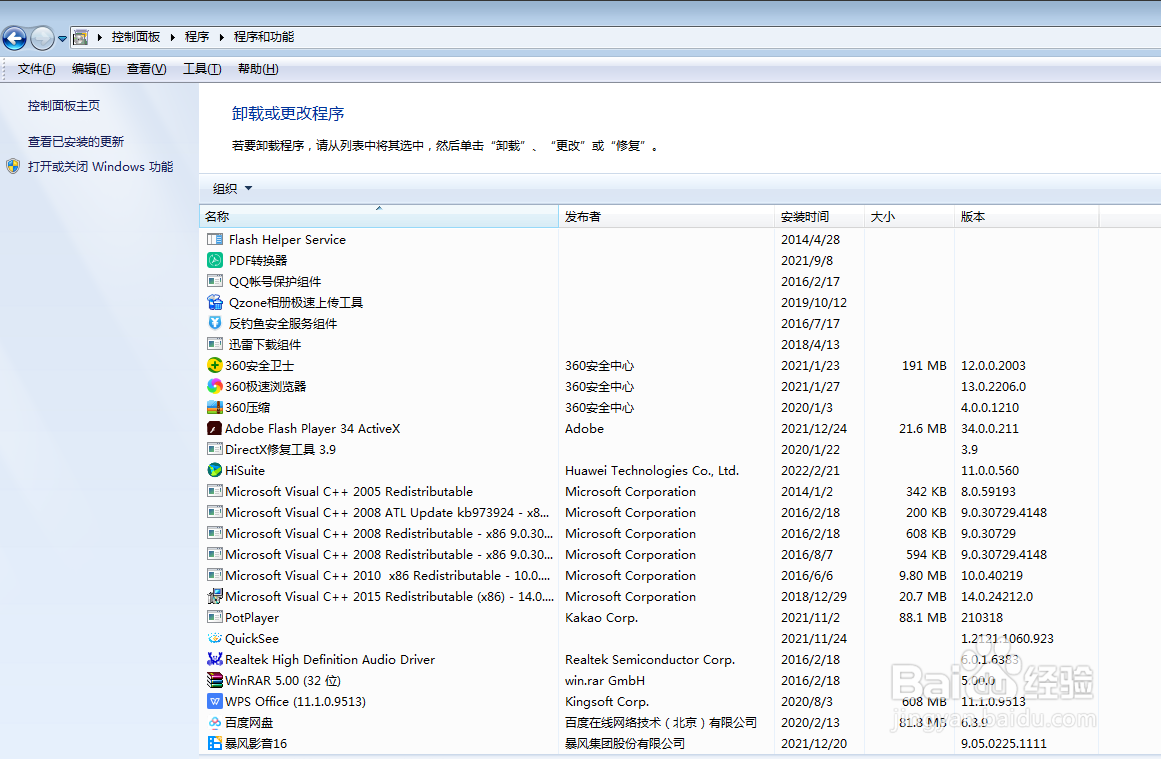Click the Back navigation arrow button
The height and width of the screenshot is (759, 1161).
coord(15,38)
